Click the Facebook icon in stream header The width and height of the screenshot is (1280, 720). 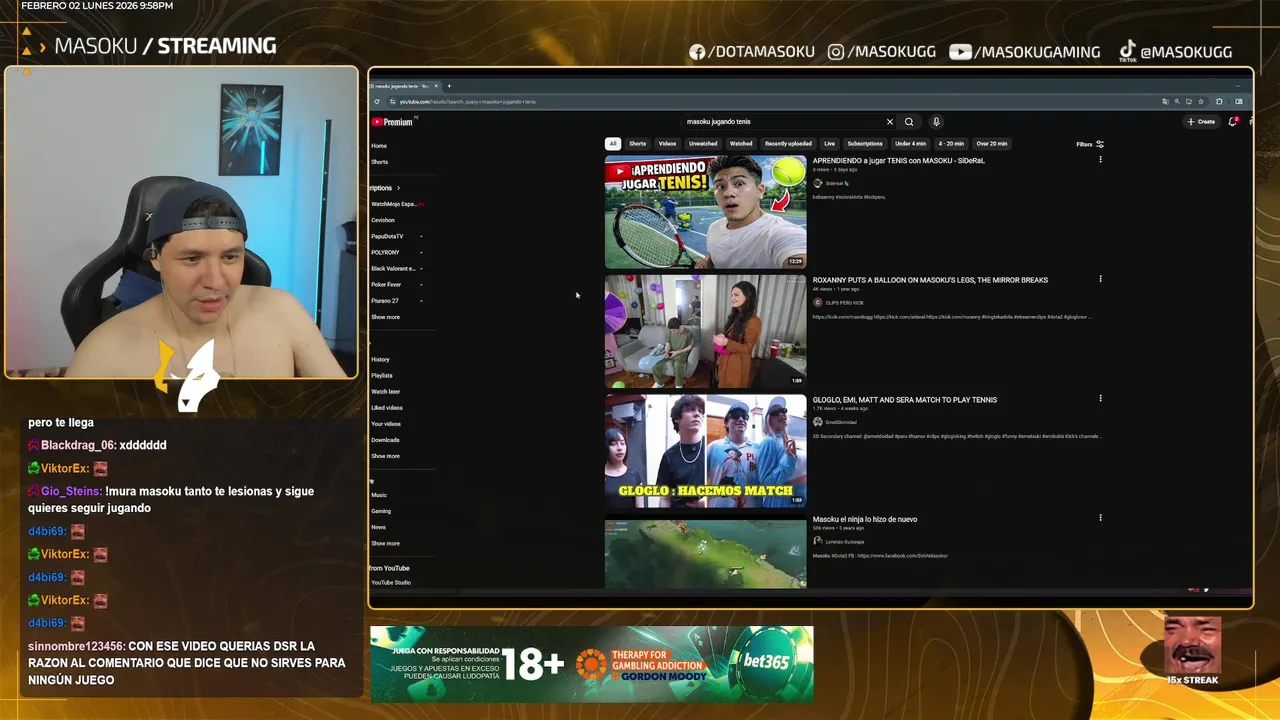[x=697, y=52]
